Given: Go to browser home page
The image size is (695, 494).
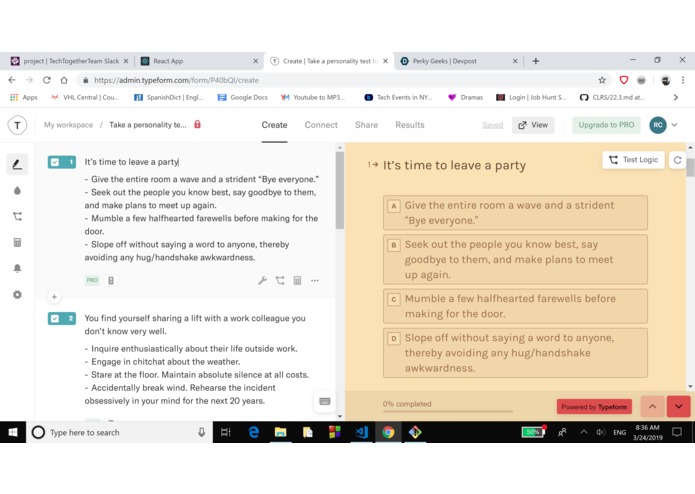Looking at the screenshot, I should pyautogui.click(x=64, y=80).
